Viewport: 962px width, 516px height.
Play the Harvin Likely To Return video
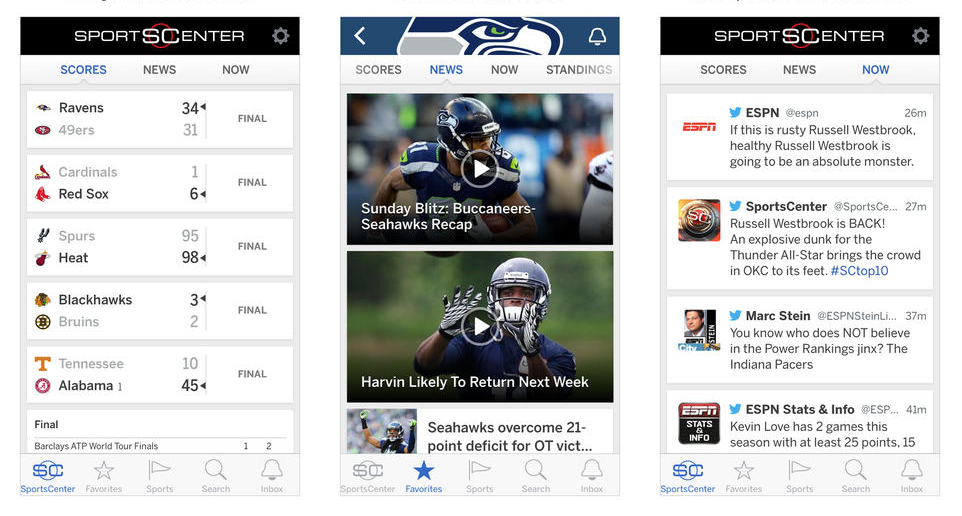479,326
